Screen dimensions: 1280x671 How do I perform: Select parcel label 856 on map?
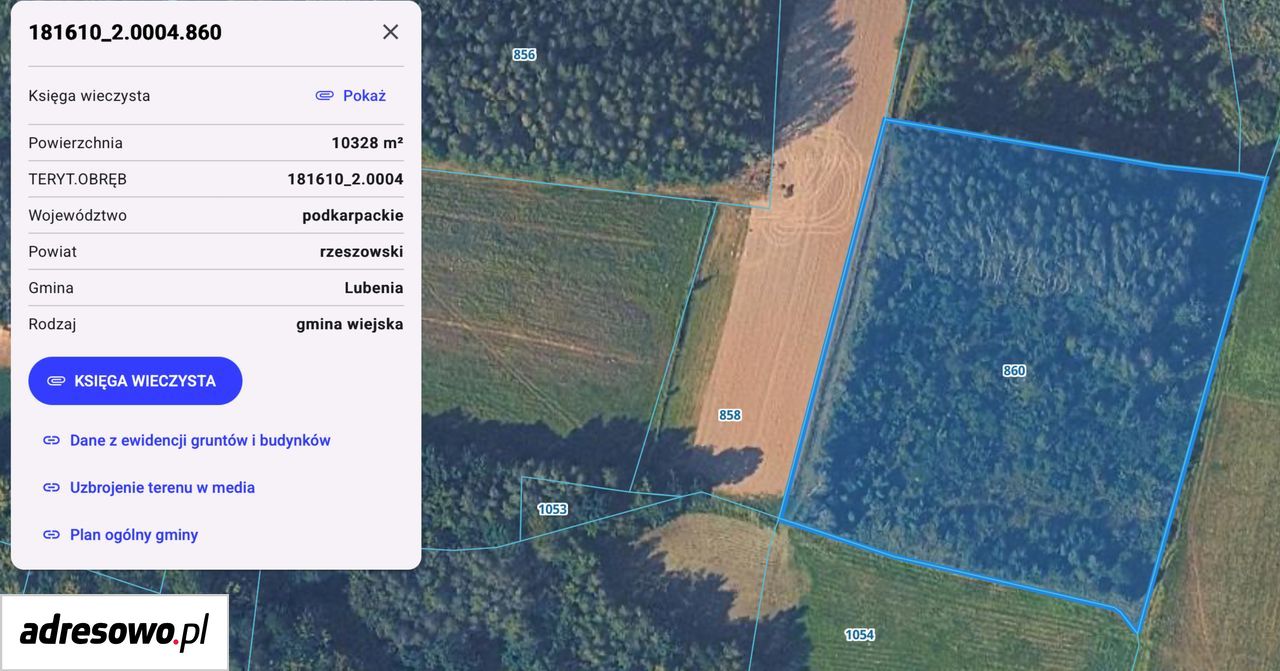(x=524, y=55)
